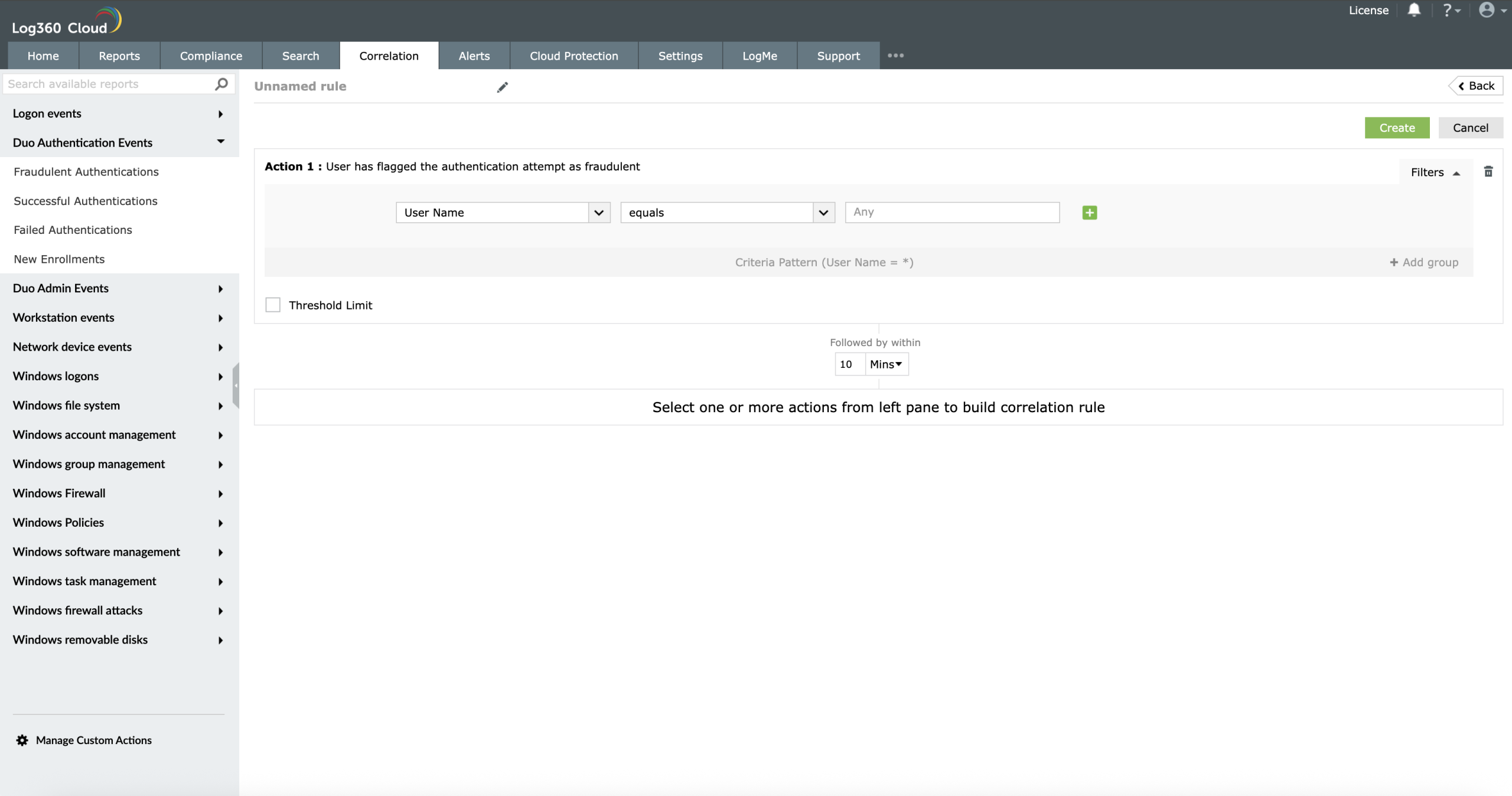Collapse the left pane handle
1512x796 pixels.
(236, 386)
